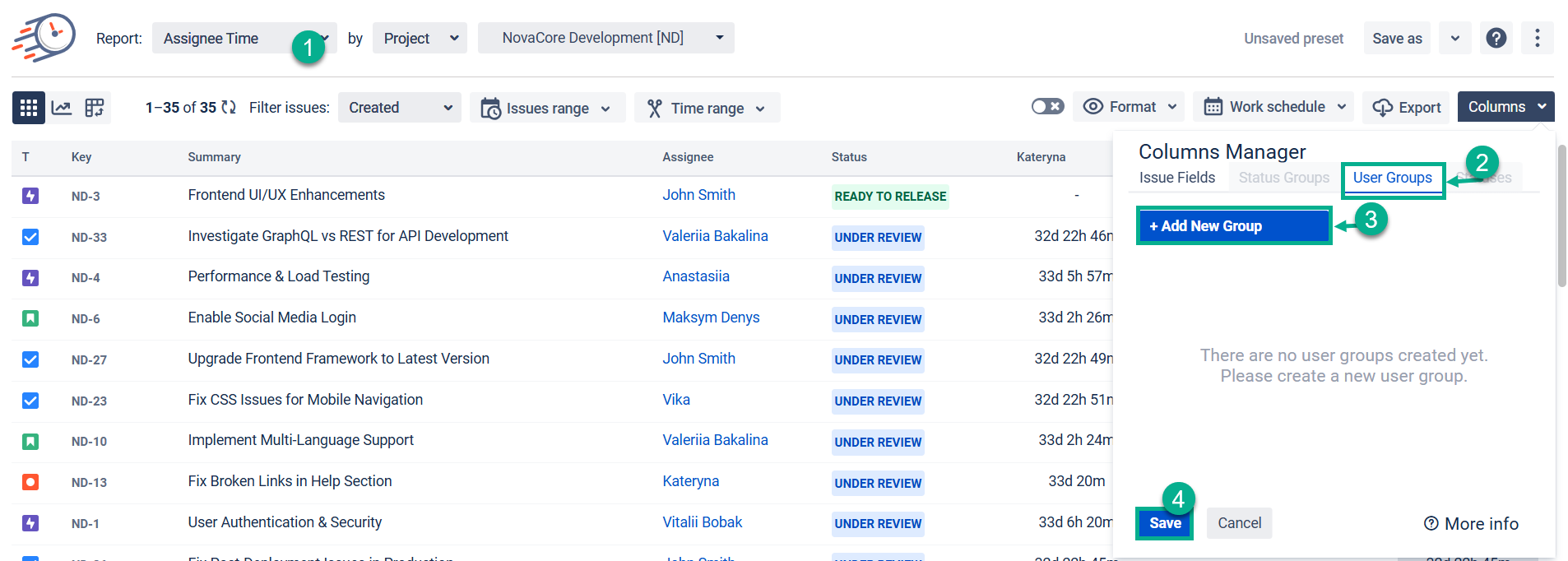Open the help question mark icon
This screenshot has width=1568, height=561.
pos(1496,38)
